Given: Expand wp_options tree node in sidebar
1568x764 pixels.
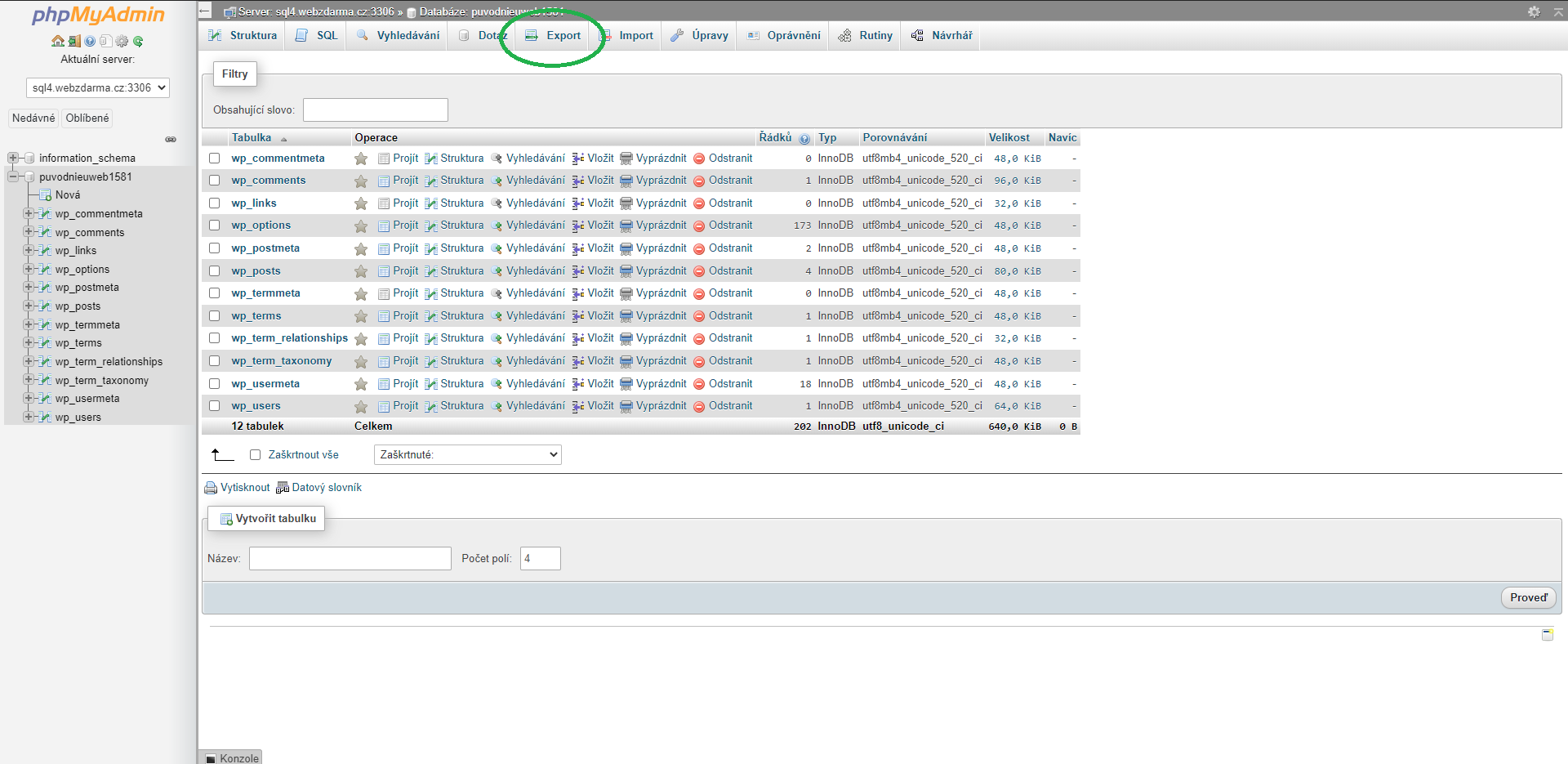Looking at the screenshot, I should click(x=29, y=270).
